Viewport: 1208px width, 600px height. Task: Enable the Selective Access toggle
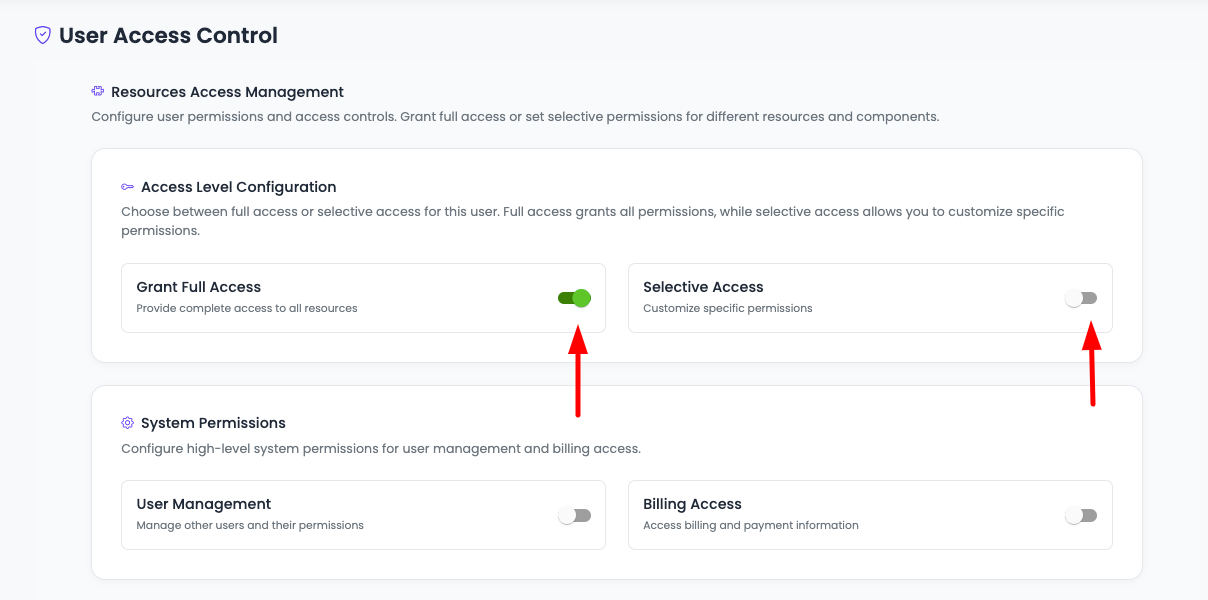(x=1081, y=298)
